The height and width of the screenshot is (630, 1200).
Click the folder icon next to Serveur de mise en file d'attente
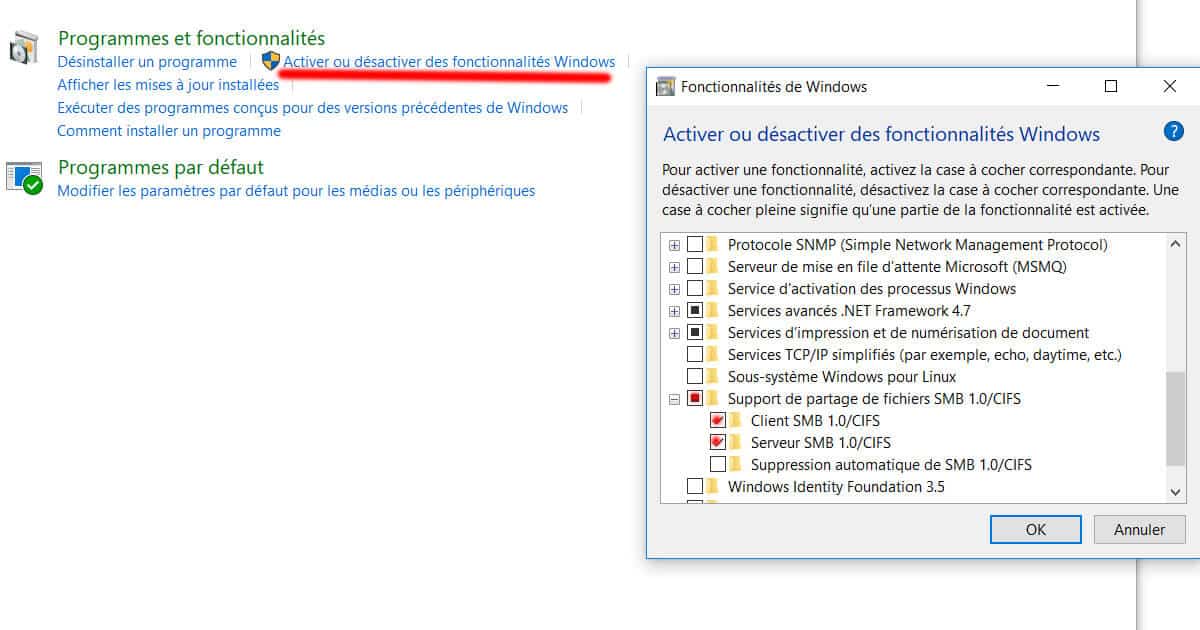713,266
